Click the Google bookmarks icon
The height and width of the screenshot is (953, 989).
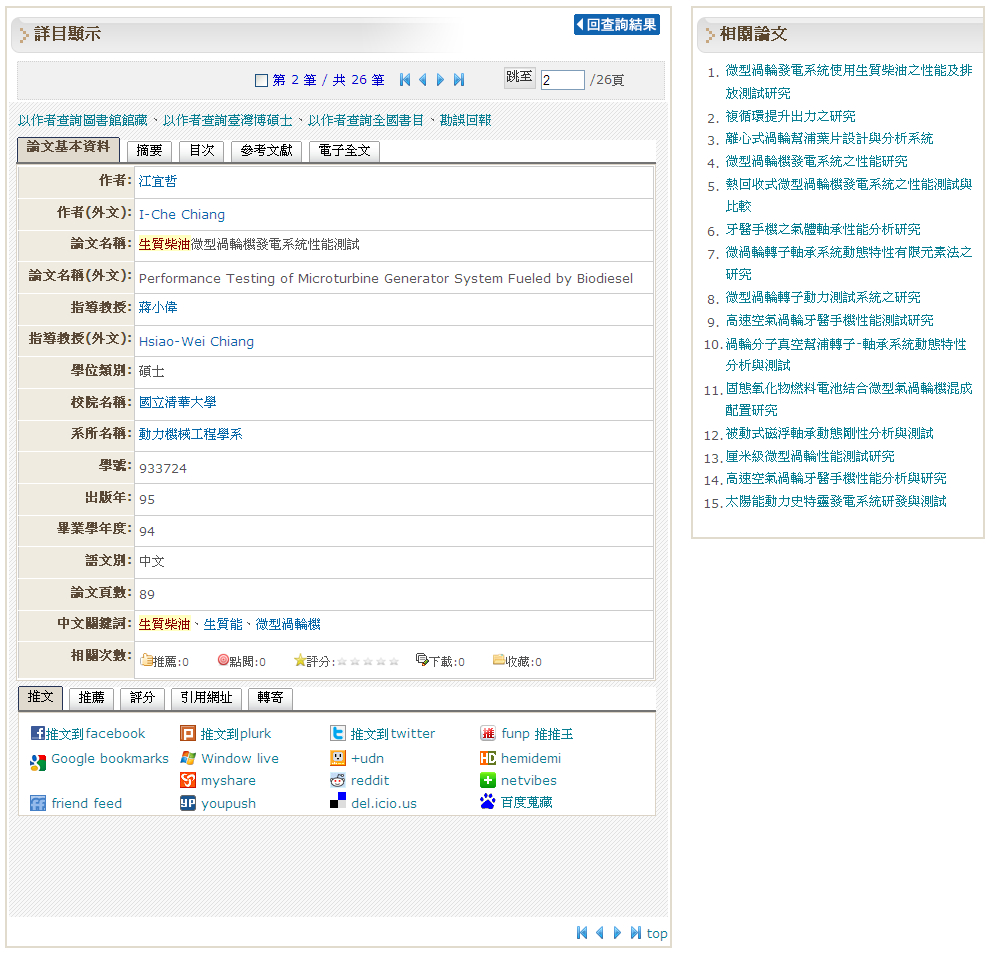(x=38, y=763)
